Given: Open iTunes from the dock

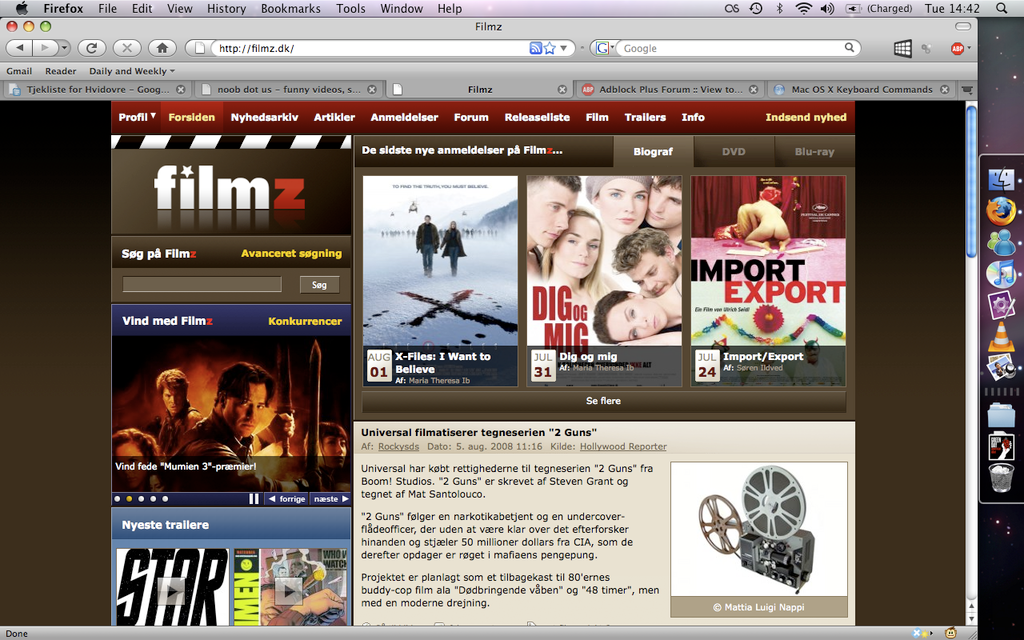Looking at the screenshot, I should point(1001,274).
